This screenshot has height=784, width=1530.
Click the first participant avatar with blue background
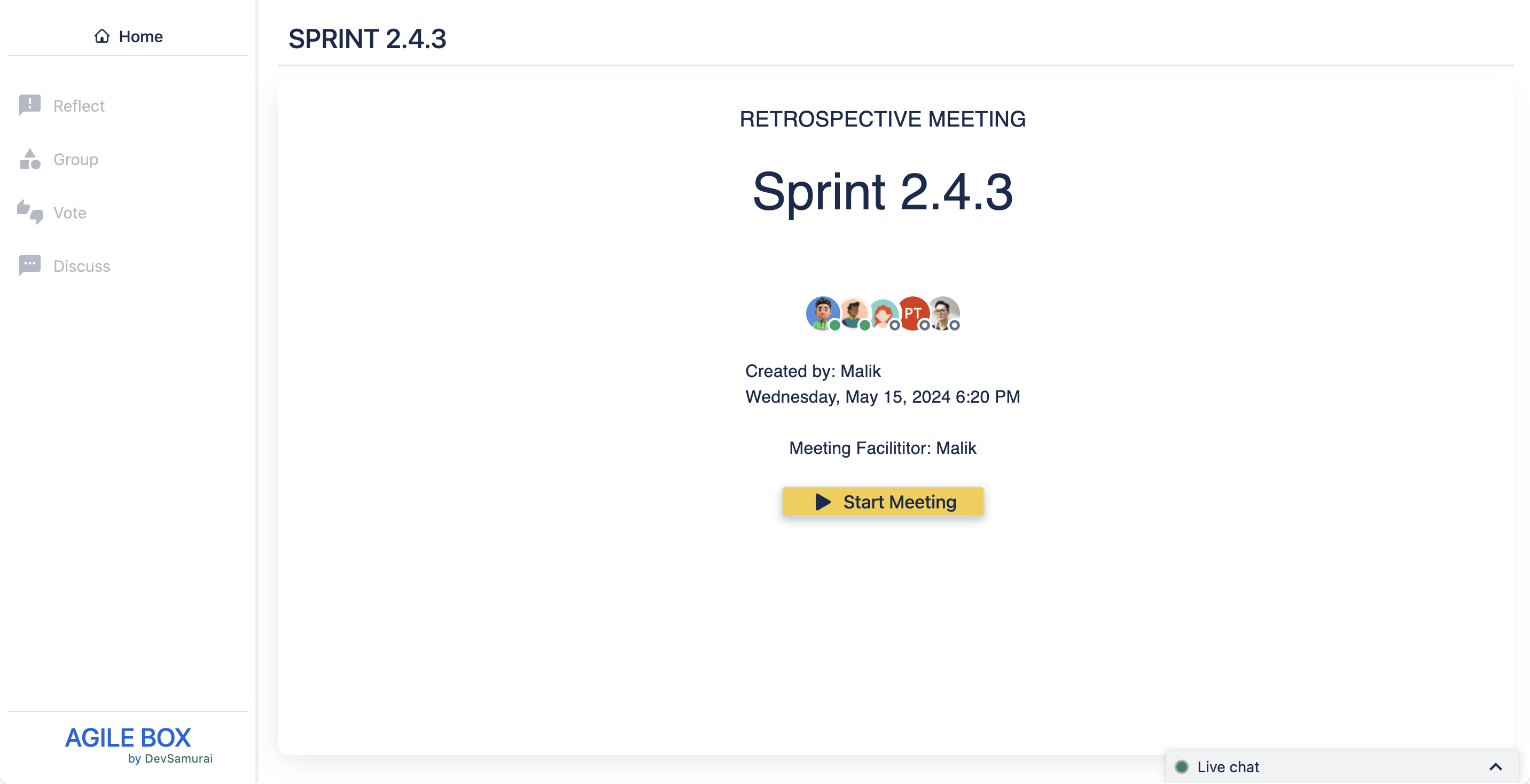(822, 312)
